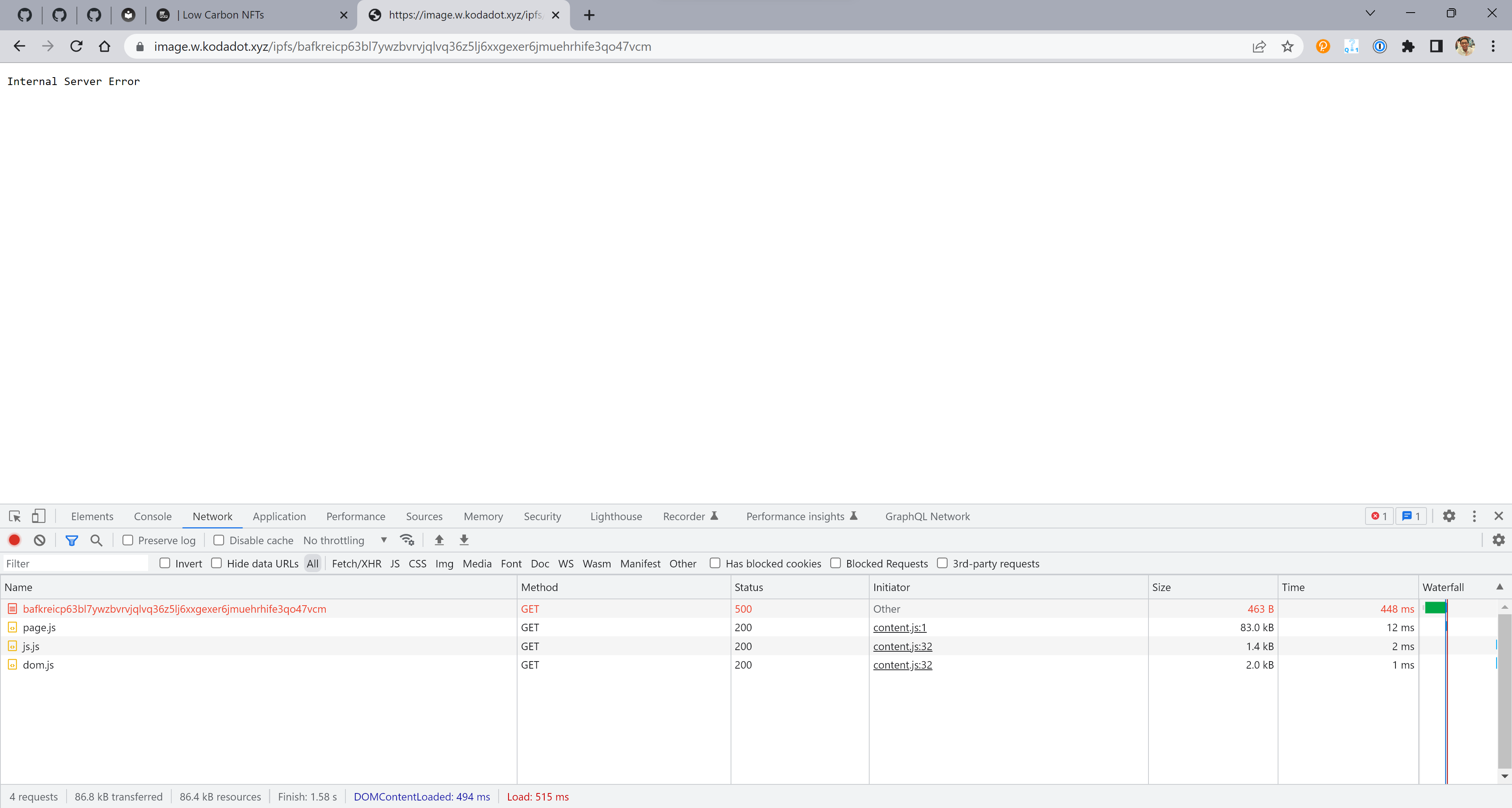This screenshot has height=808, width=1512.
Task: Open the network request search
Action: coord(96,540)
